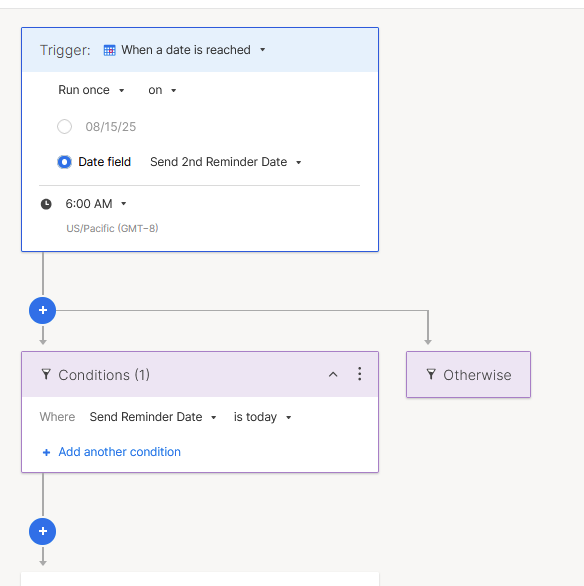Open the Run once frequency dropdown
The width and height of the screenshot is (584, 586).
click(91, 90)
